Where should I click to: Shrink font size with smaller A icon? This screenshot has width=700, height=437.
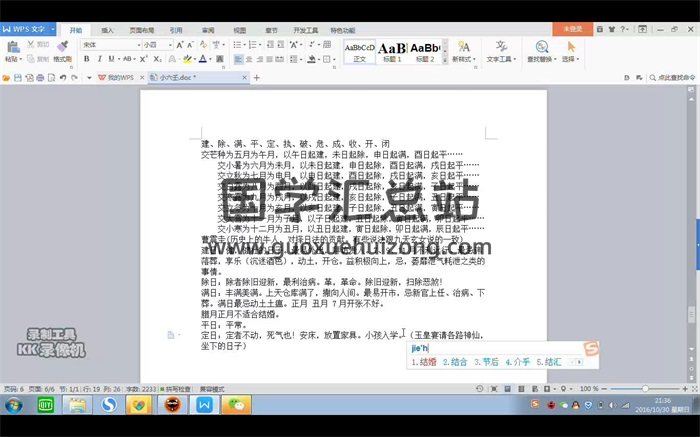coord(190,45)
